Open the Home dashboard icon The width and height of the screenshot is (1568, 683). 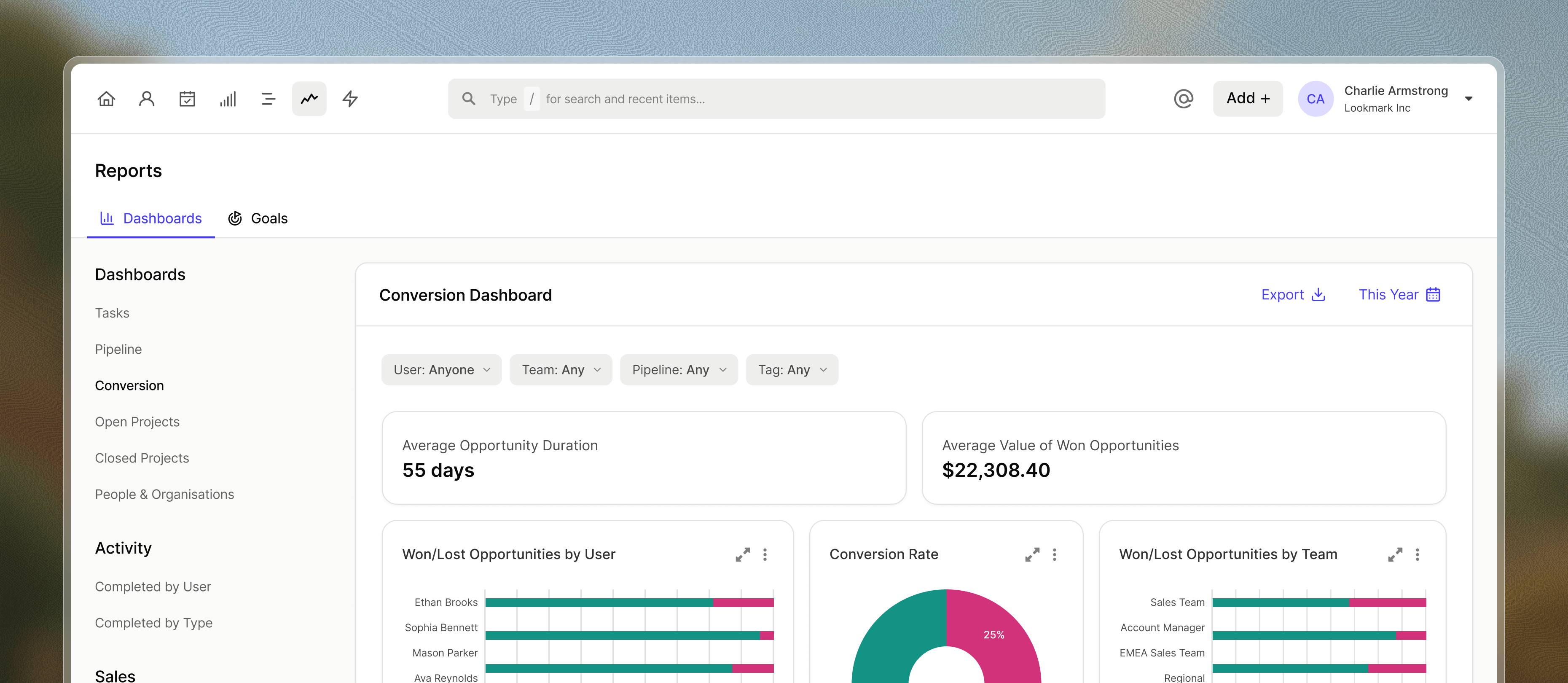106,99
